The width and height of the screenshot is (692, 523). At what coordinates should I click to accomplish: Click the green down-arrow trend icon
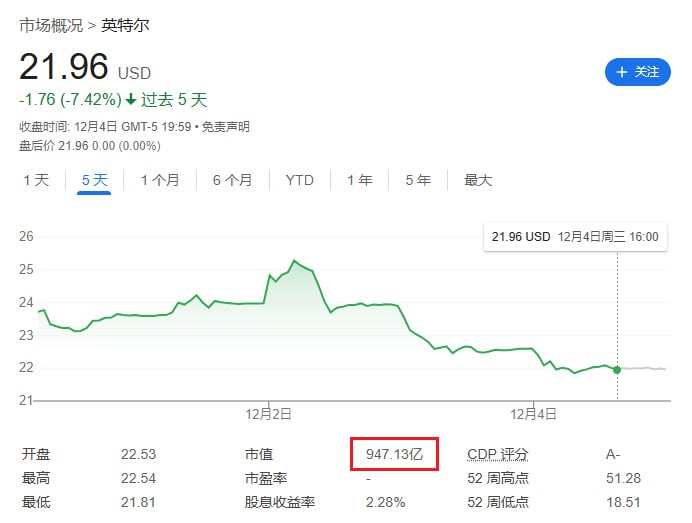pyautogui.click(x=131, y=99)
